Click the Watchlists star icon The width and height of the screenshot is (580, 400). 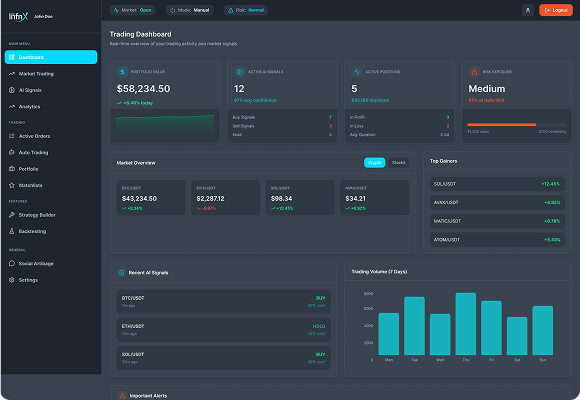tap(11, 185)
